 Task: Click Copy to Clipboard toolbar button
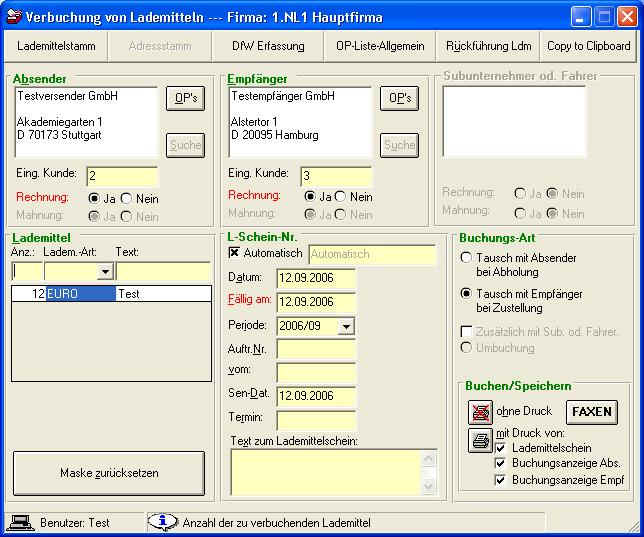pos(588,46)
